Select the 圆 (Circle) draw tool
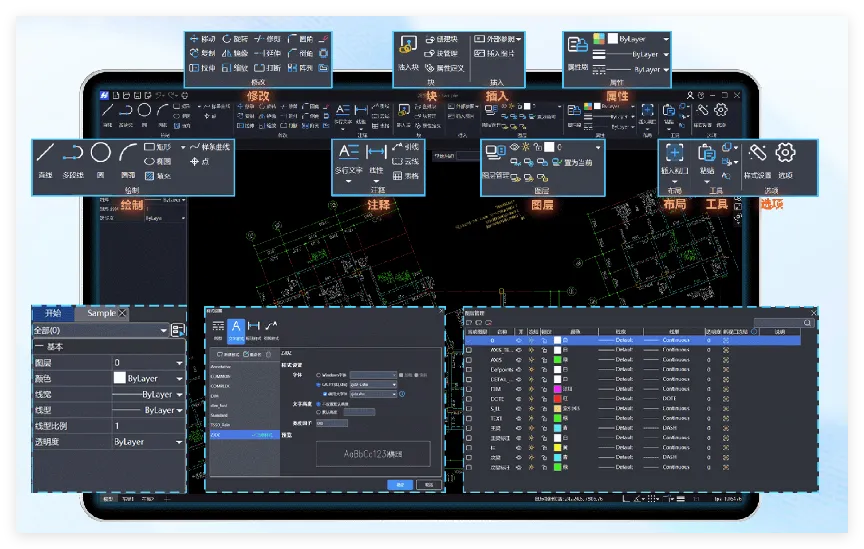The height and width of the screenshot is (549, 864). pos(101,153)
